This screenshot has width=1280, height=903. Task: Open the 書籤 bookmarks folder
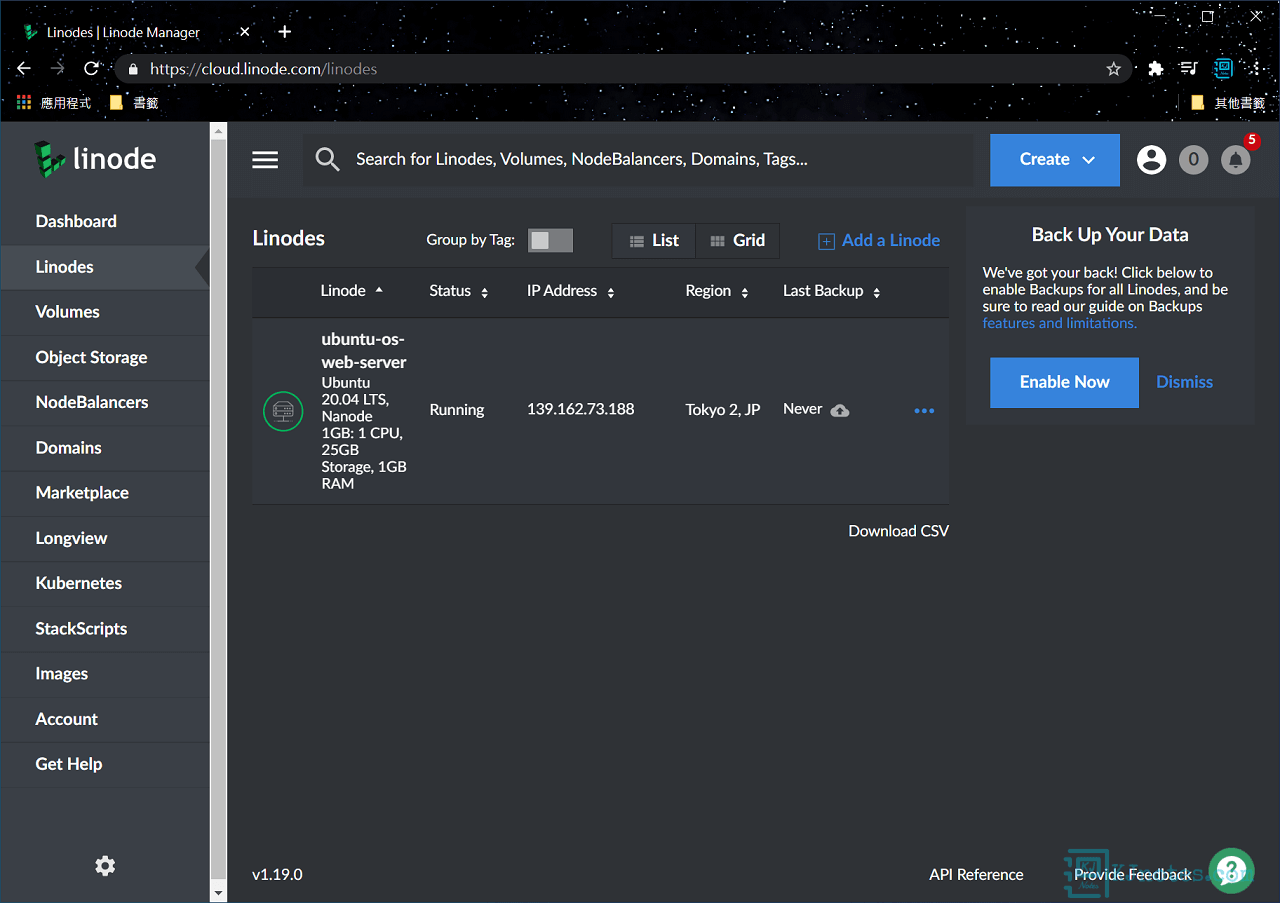click(x=134, y=102)
